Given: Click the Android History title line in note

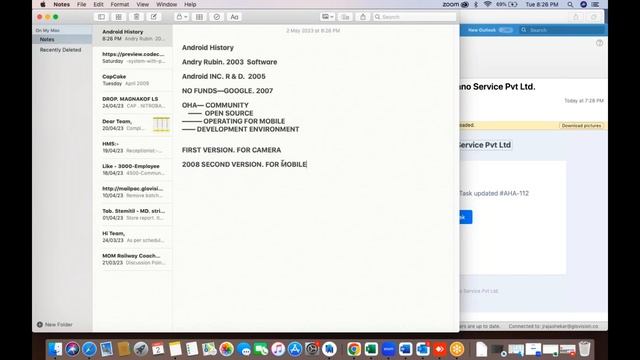Looking at the screenshot, I should pyautogui.click(x=208, y=48).
